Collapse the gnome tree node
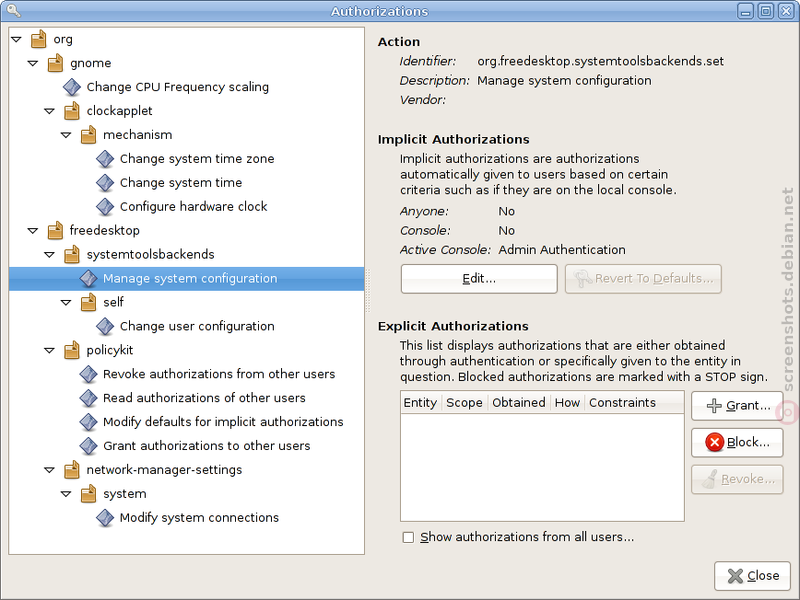 [x=33, y=63]
